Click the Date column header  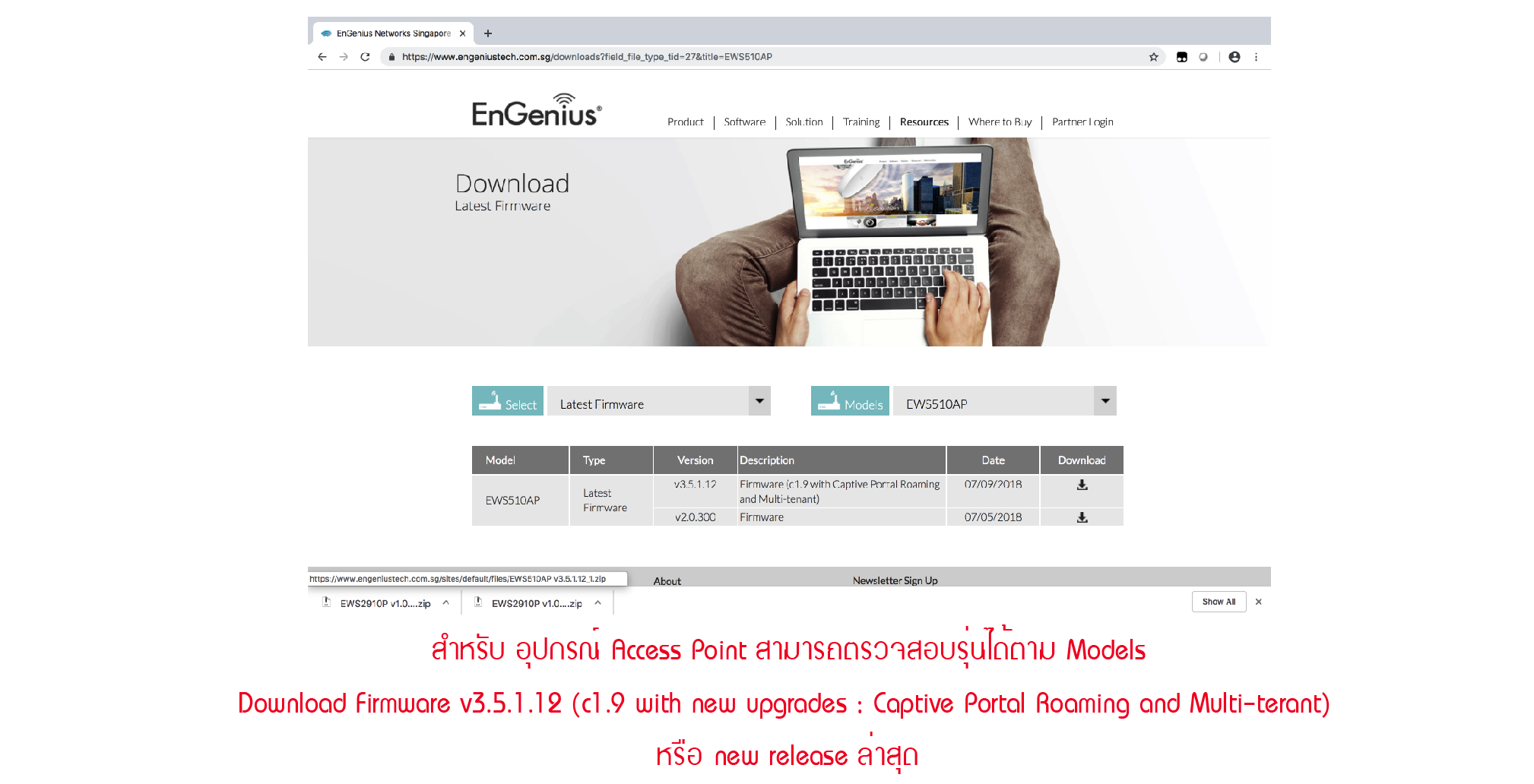click(993, 460)
